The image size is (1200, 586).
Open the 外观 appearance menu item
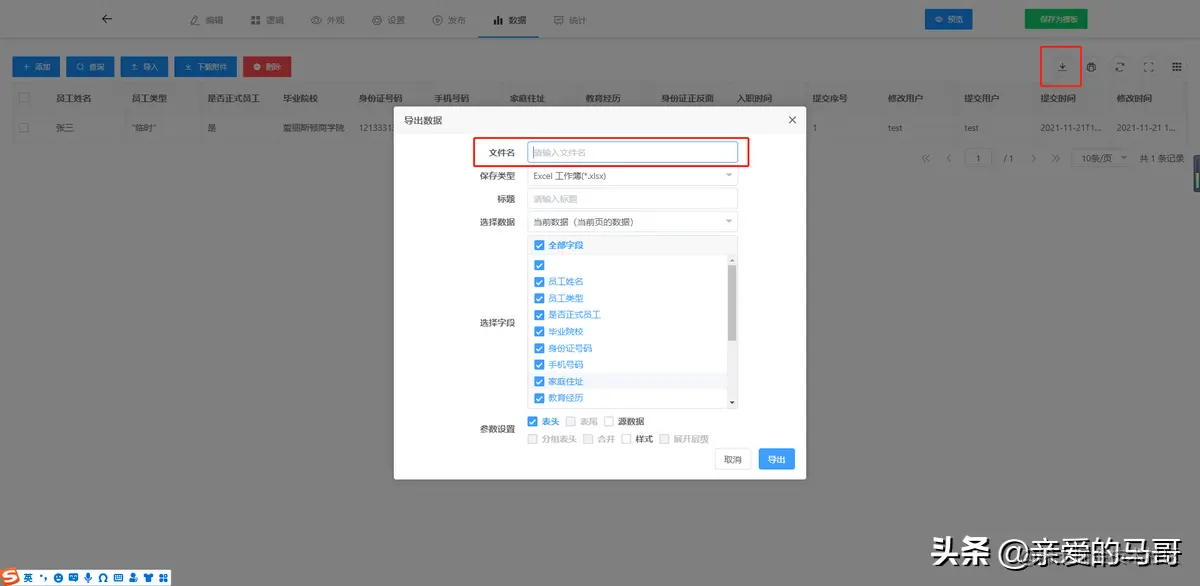tap(327, 18)
